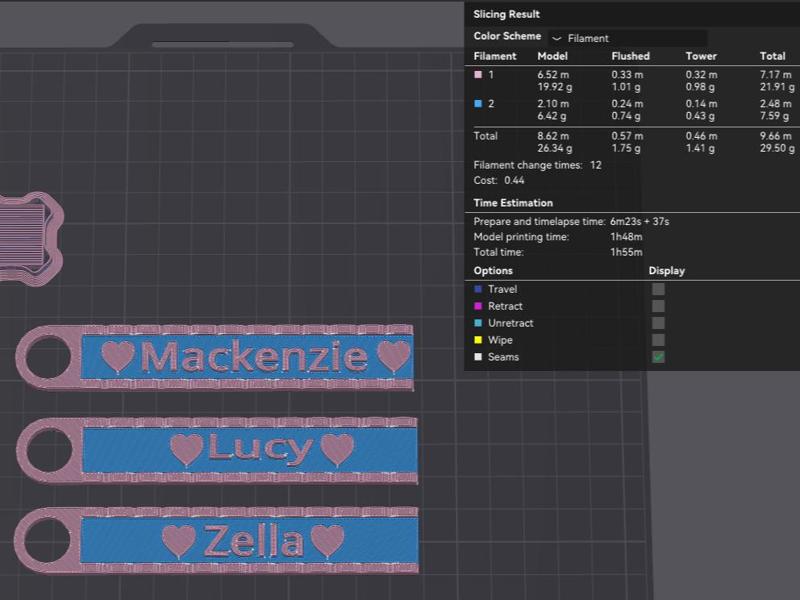
Task: Click the blue swatch for Filament 2
Action: tap(479, 104)
